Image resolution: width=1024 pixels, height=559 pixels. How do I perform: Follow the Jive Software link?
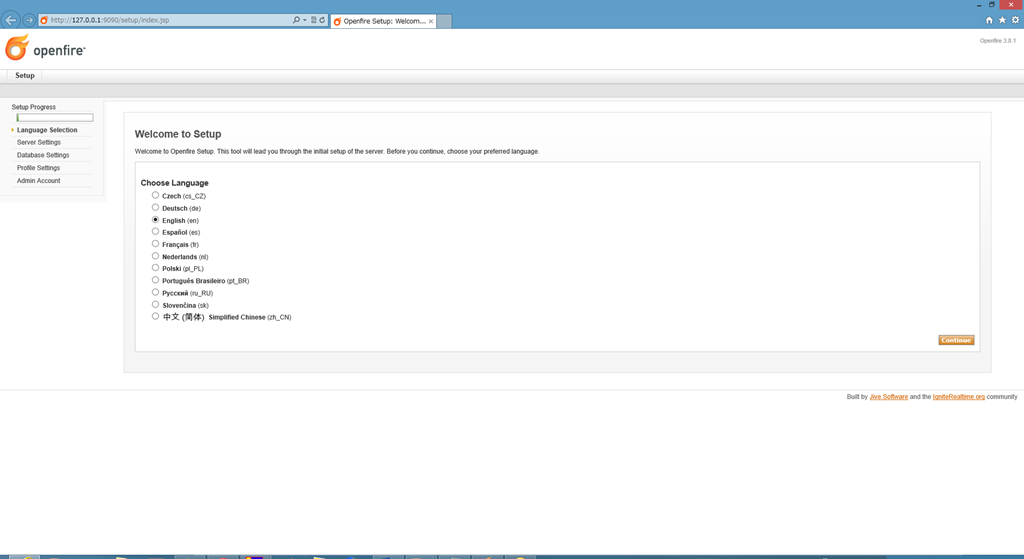click(888, 397)
